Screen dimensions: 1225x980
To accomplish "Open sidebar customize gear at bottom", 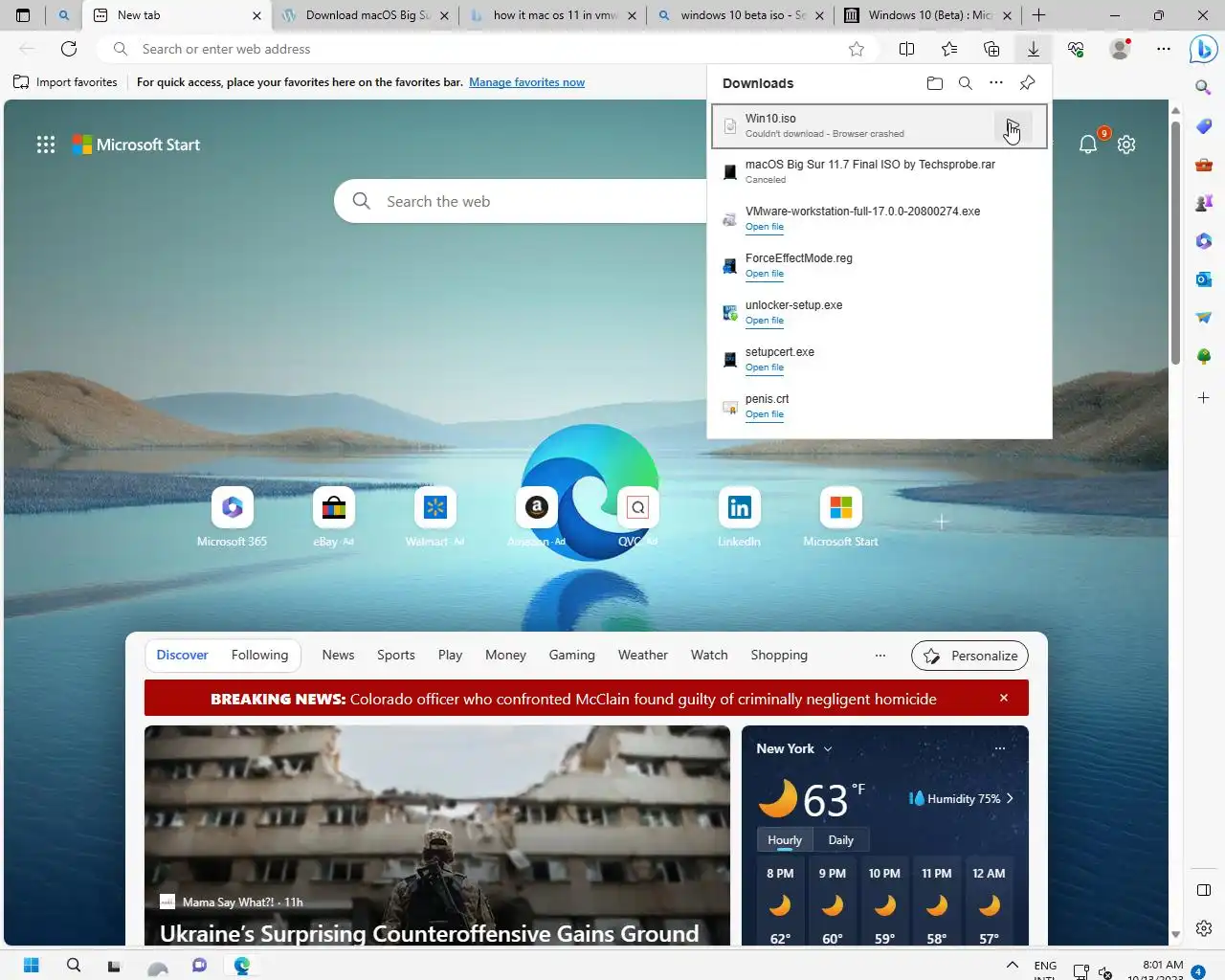I will [1204, 928].
